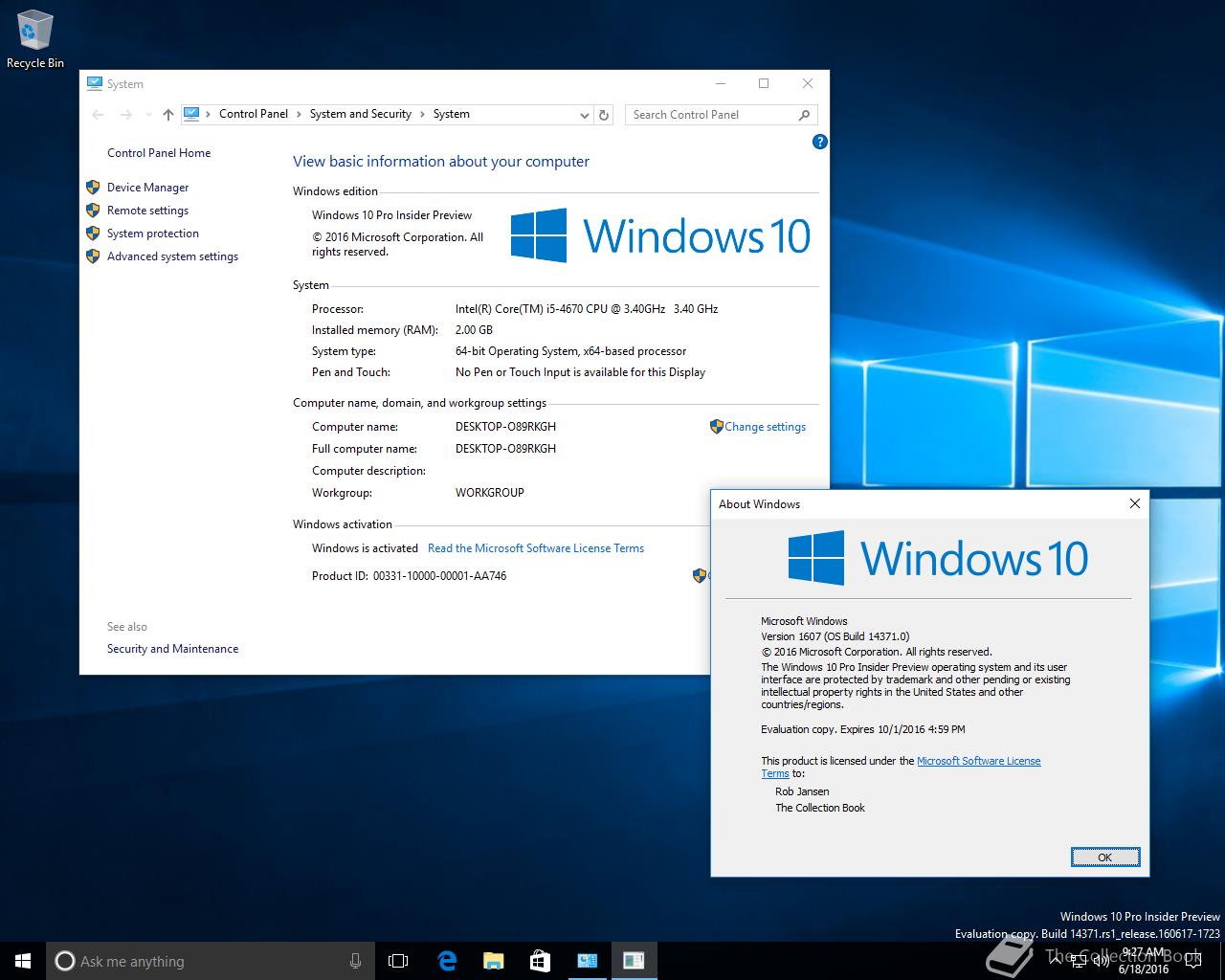Expand the chevron after Control Panel breadcrumb
Viewport: 1225px width, 980px height.
tap(299, 114)
